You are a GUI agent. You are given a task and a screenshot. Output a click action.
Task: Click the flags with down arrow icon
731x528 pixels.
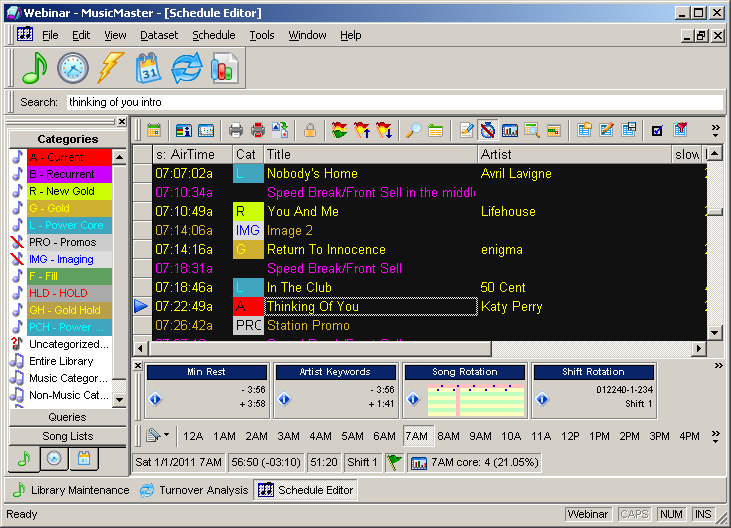[x=384, y=130]
